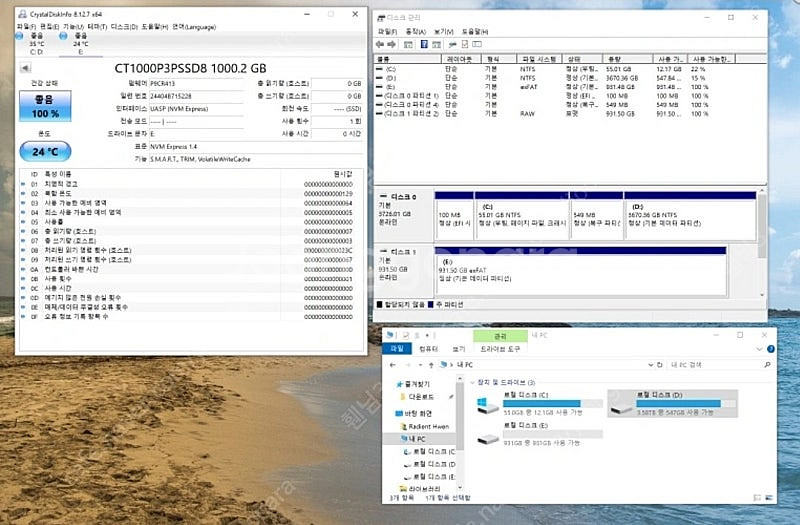Click the connect/refresh plug icon in Disk Management toolbar

point(452,44)
